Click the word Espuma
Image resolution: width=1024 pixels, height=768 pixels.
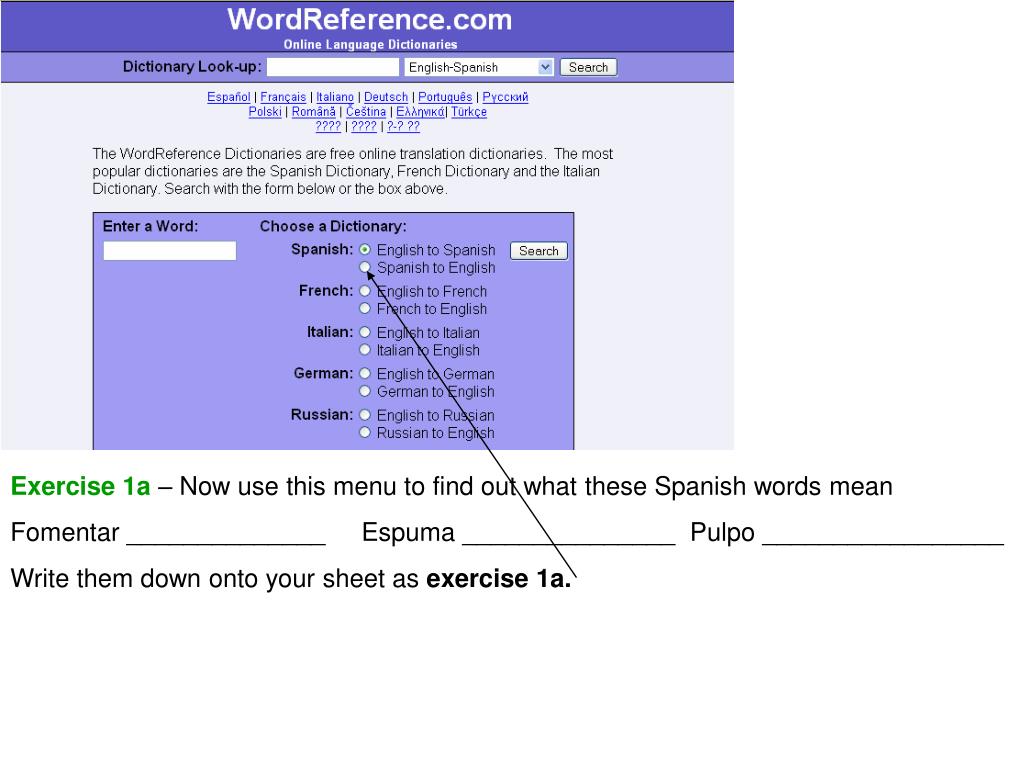point(408,532)
